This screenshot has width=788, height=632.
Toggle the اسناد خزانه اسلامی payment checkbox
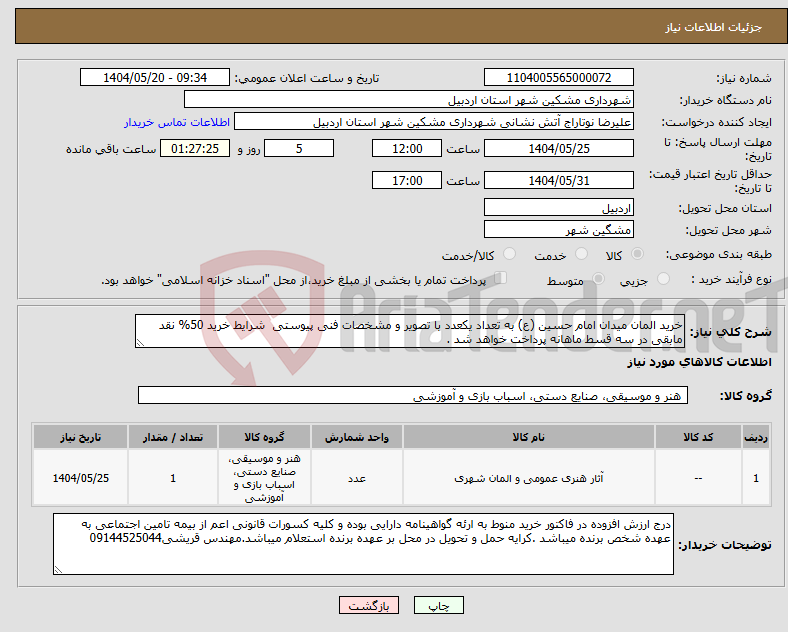pyautogui.click(x=501, y=278)
